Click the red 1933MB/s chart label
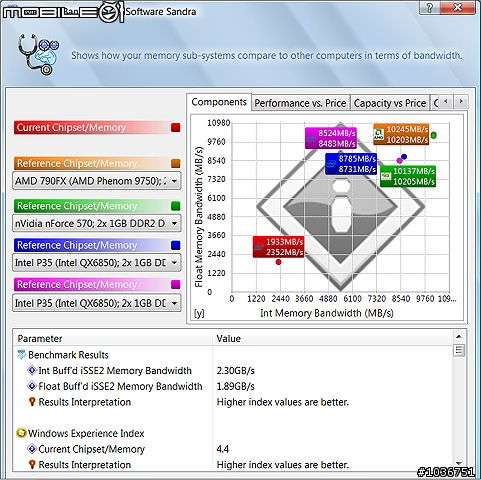The image size is (481, 480). tap(278, 247)
